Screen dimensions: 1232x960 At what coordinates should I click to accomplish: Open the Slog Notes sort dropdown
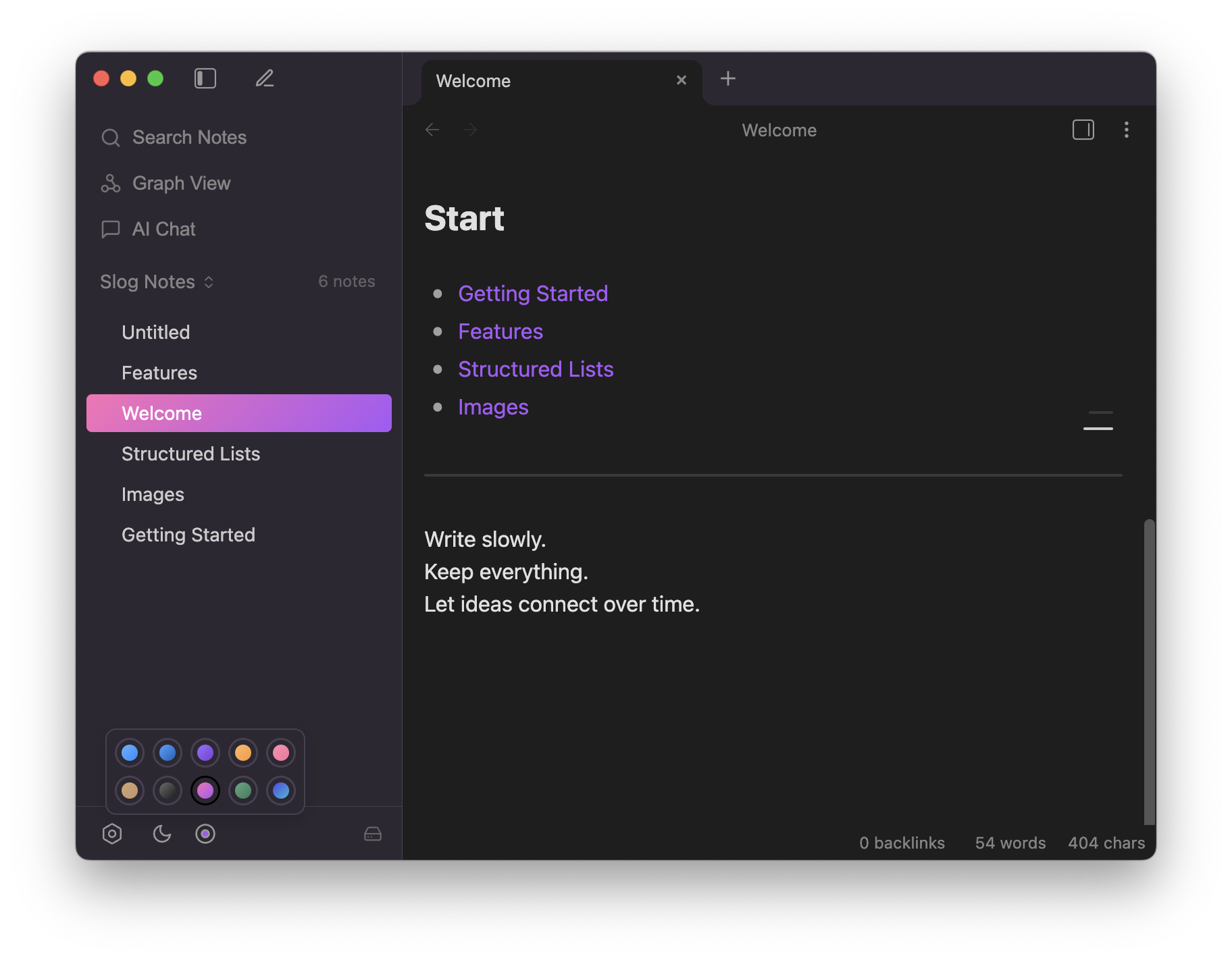coord(209,282)
